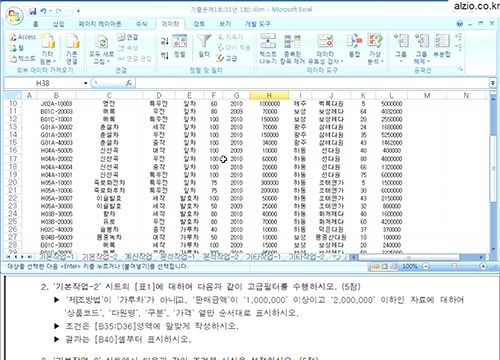Viewport: 500px width, 360px height.
Task: Switch to the View (보기) ribbon tab
Action: (225, 24)
